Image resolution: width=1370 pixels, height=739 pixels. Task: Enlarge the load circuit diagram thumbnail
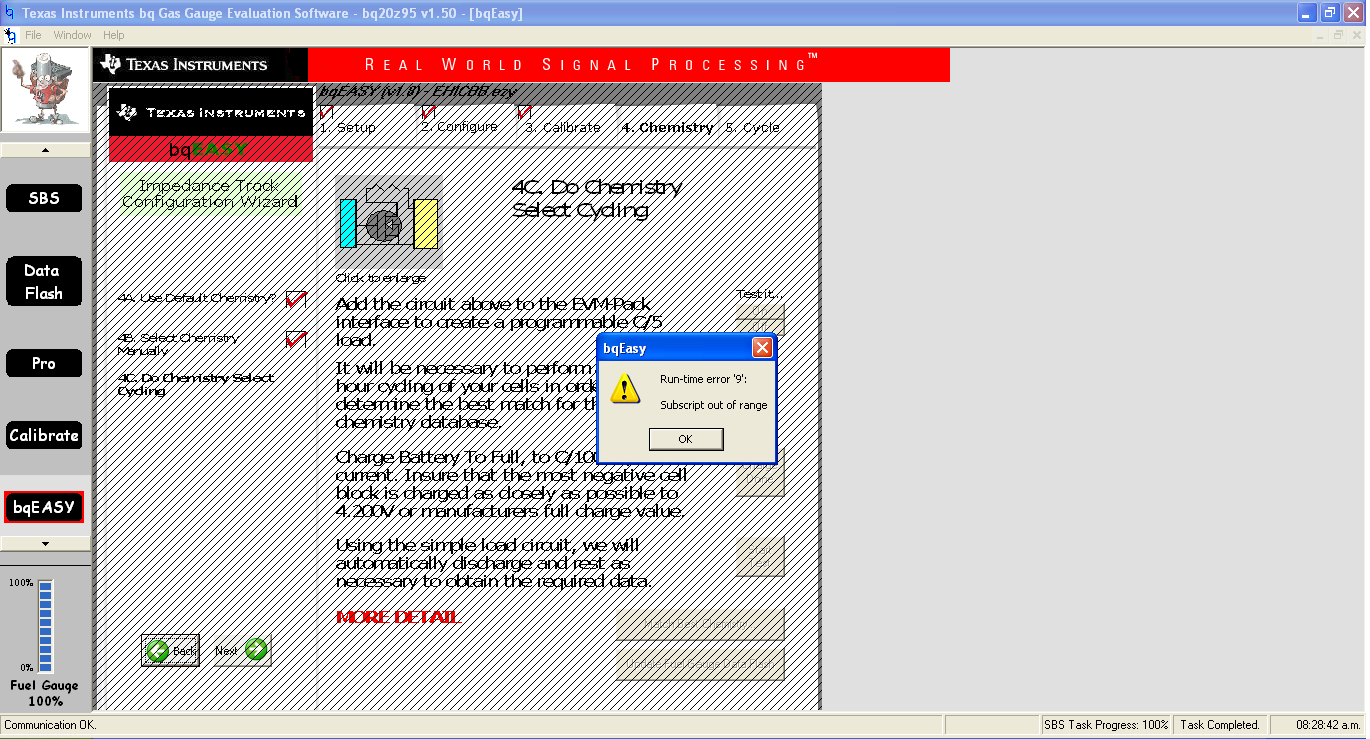[x=389, y=222]
